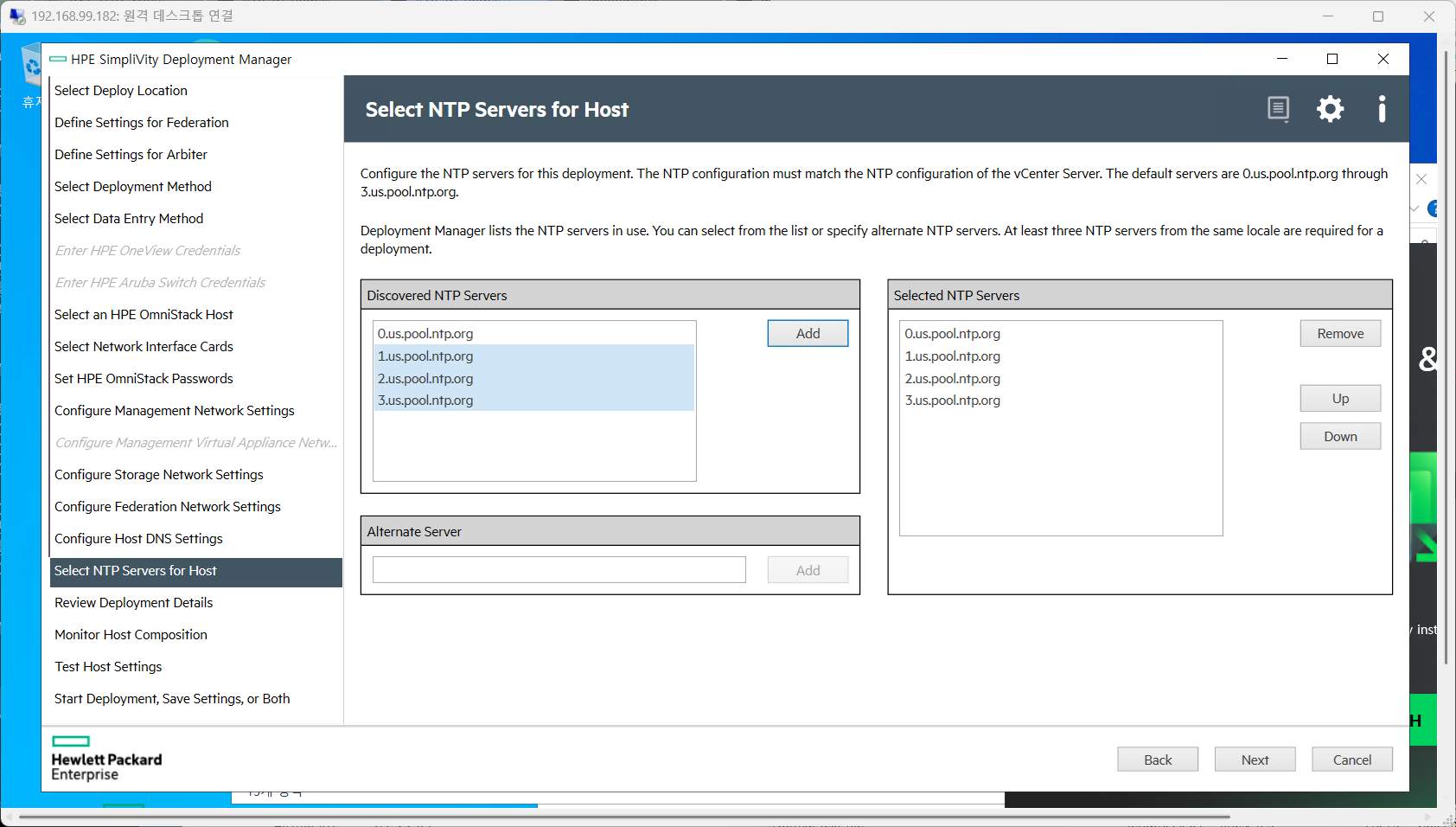Open Configure Management Network Settings step
1456x827 pixels.
(196, 410)
